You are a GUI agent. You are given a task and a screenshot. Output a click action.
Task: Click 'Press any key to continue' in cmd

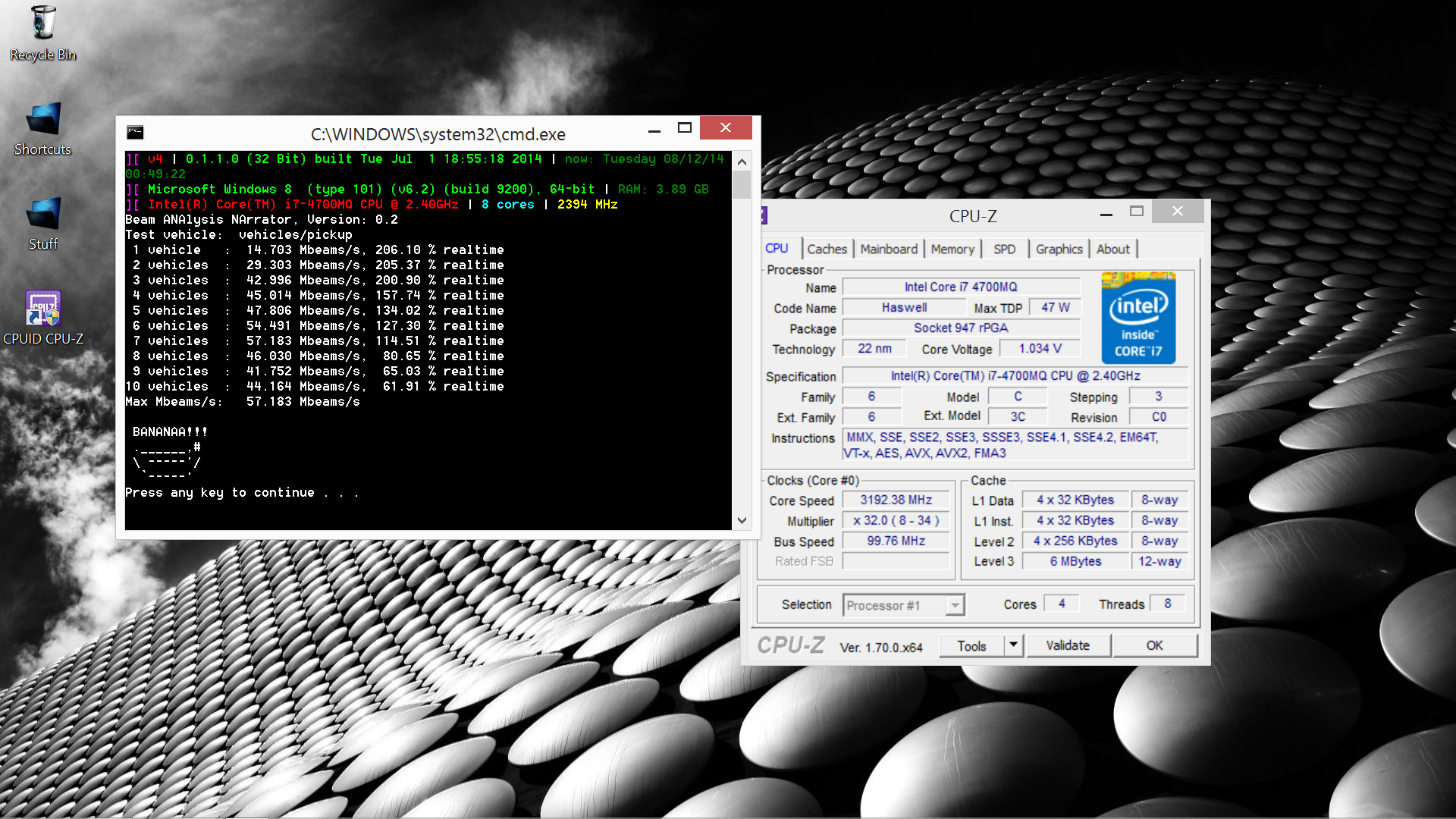coord(243,492)
